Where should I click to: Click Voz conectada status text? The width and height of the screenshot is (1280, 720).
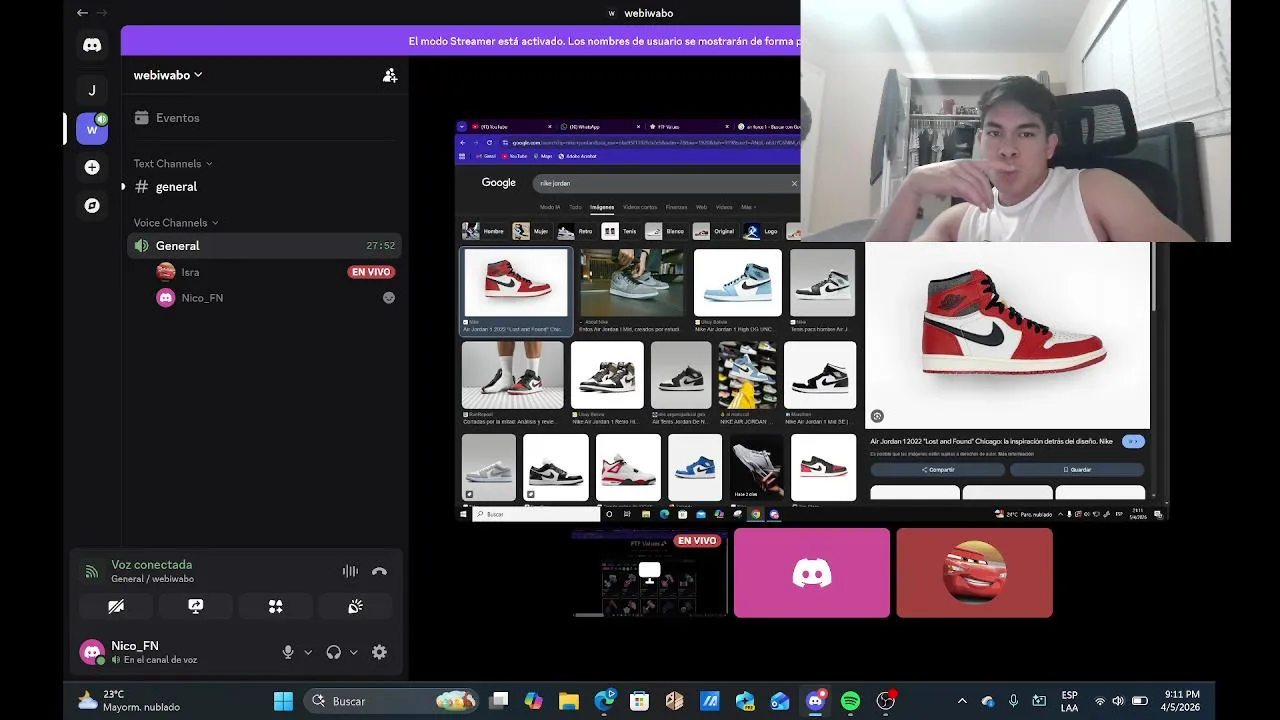151,565
